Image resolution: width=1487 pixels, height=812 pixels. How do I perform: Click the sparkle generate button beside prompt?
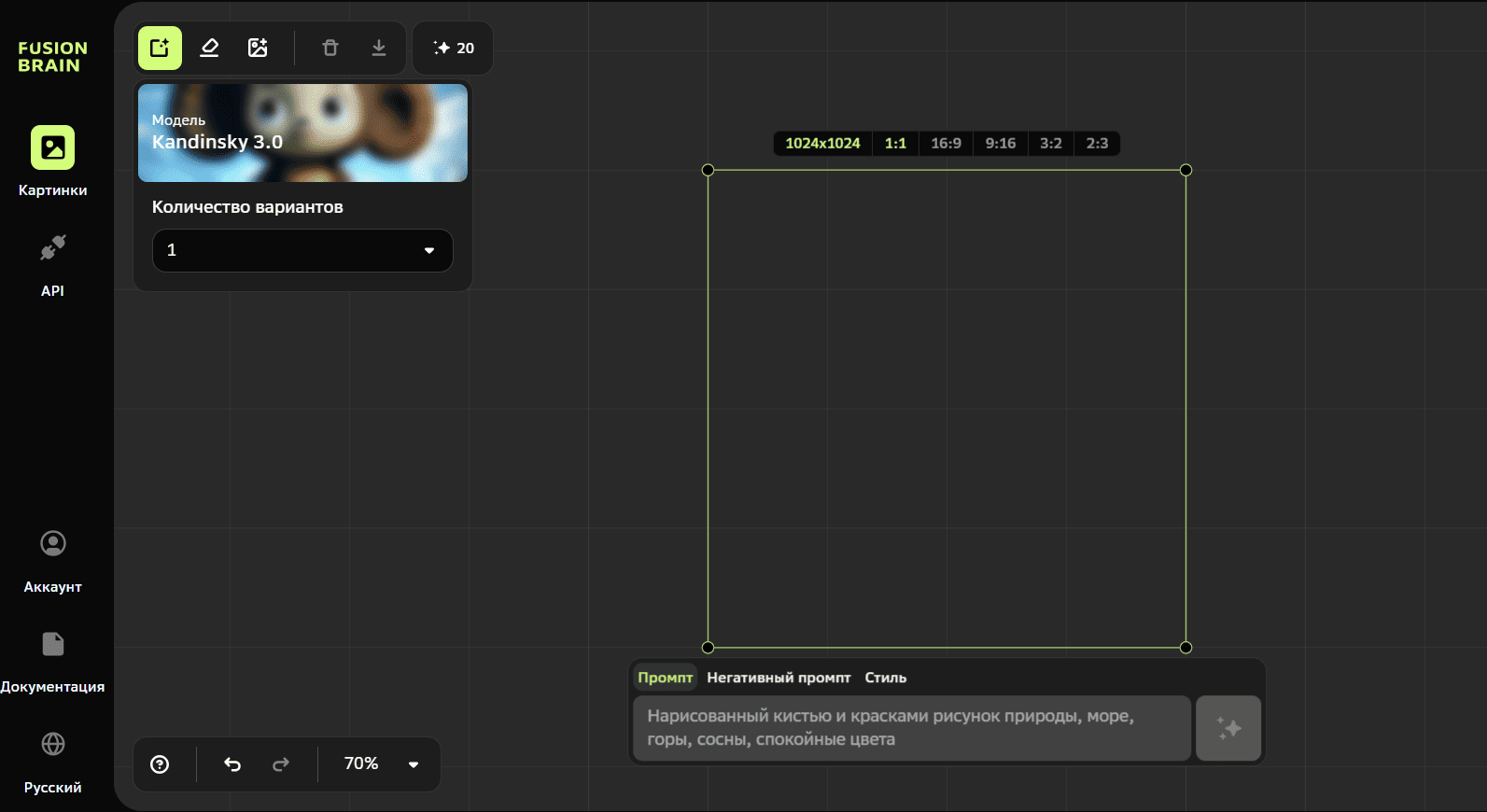point(1228,728)
